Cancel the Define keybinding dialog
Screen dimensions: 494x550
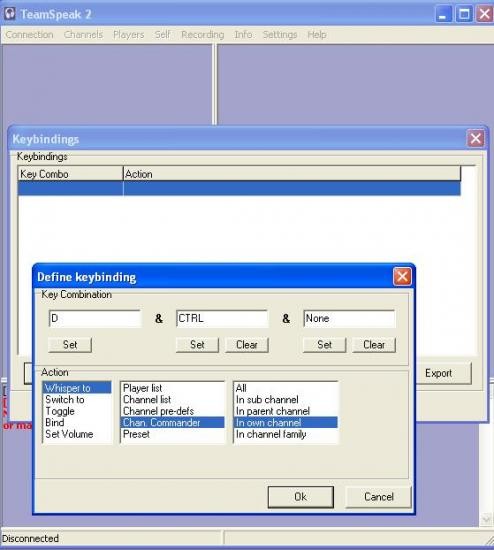378,497
